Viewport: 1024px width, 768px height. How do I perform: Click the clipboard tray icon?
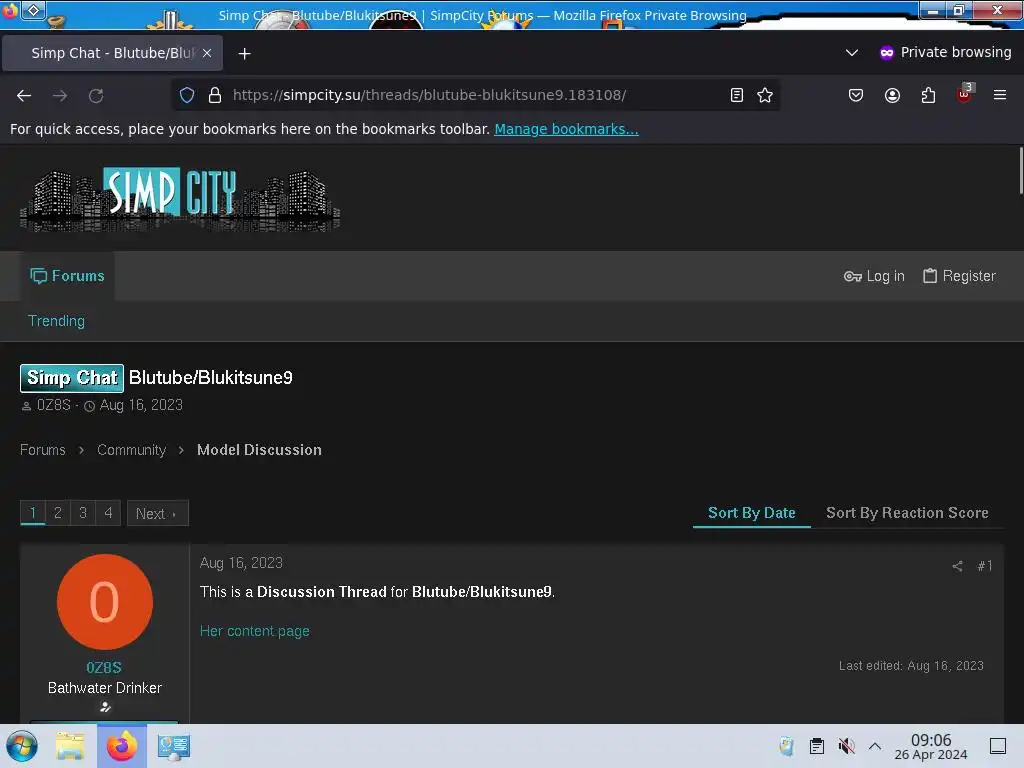point(816,746)
